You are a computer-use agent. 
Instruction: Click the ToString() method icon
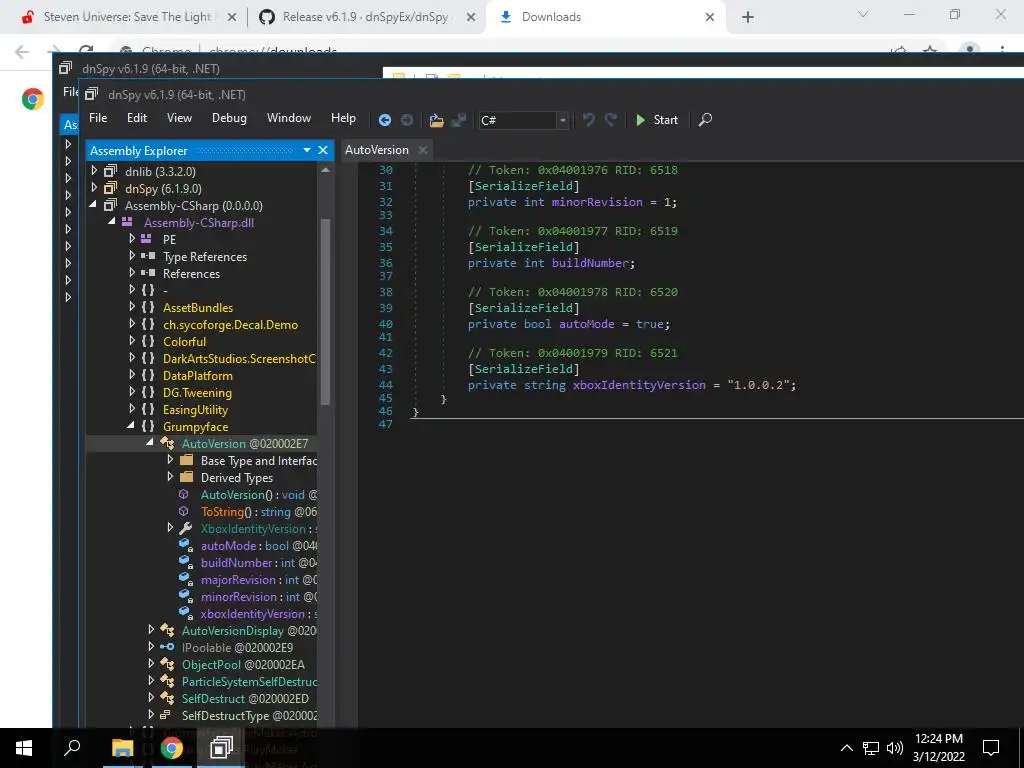[x=184, y=511]
